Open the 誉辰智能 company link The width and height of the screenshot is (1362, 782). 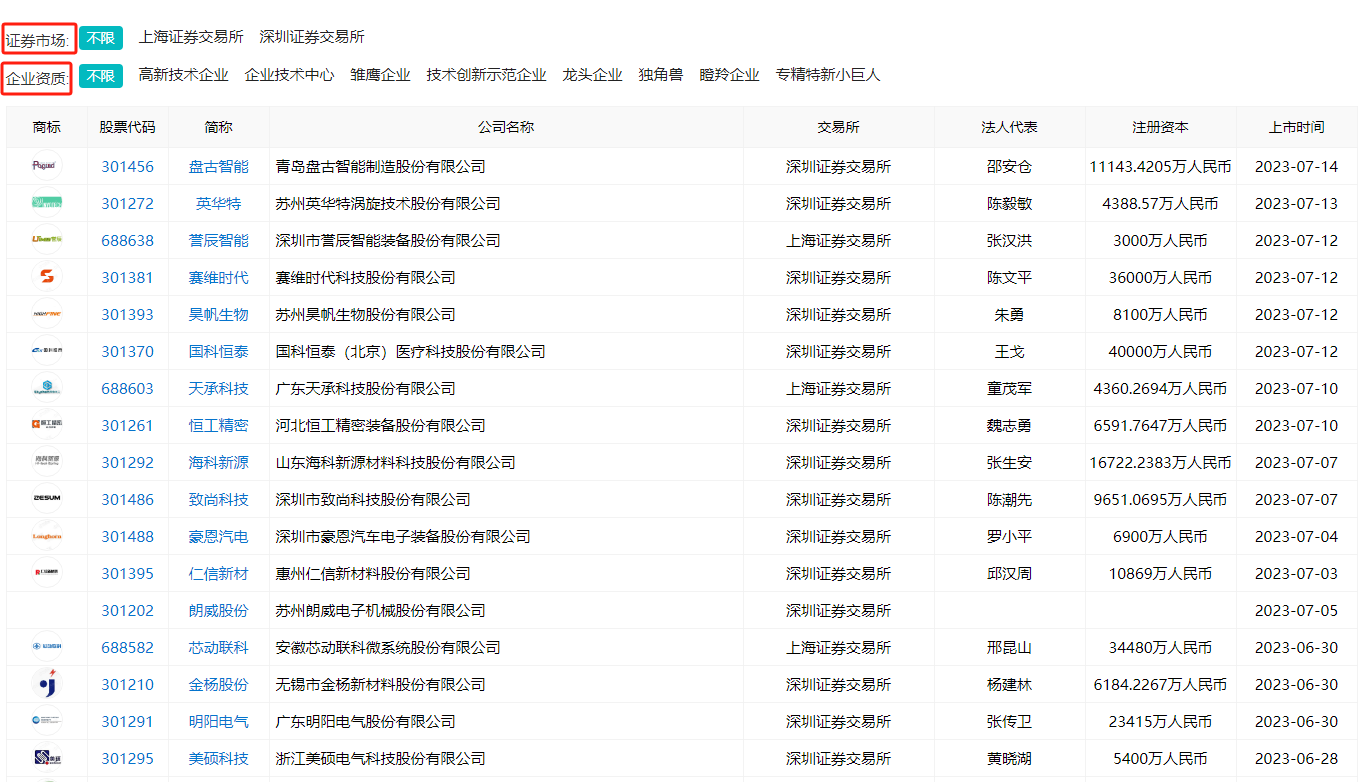(x=218, y=241)
